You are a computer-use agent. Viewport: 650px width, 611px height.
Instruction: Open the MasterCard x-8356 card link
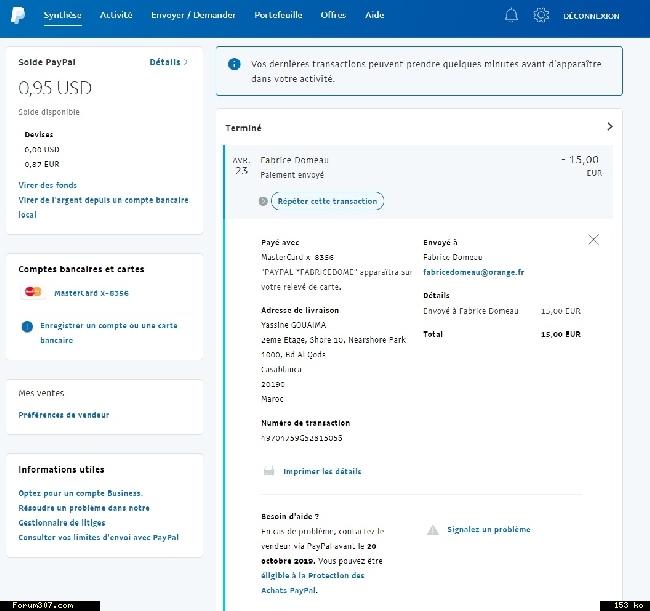pos(91,293)
